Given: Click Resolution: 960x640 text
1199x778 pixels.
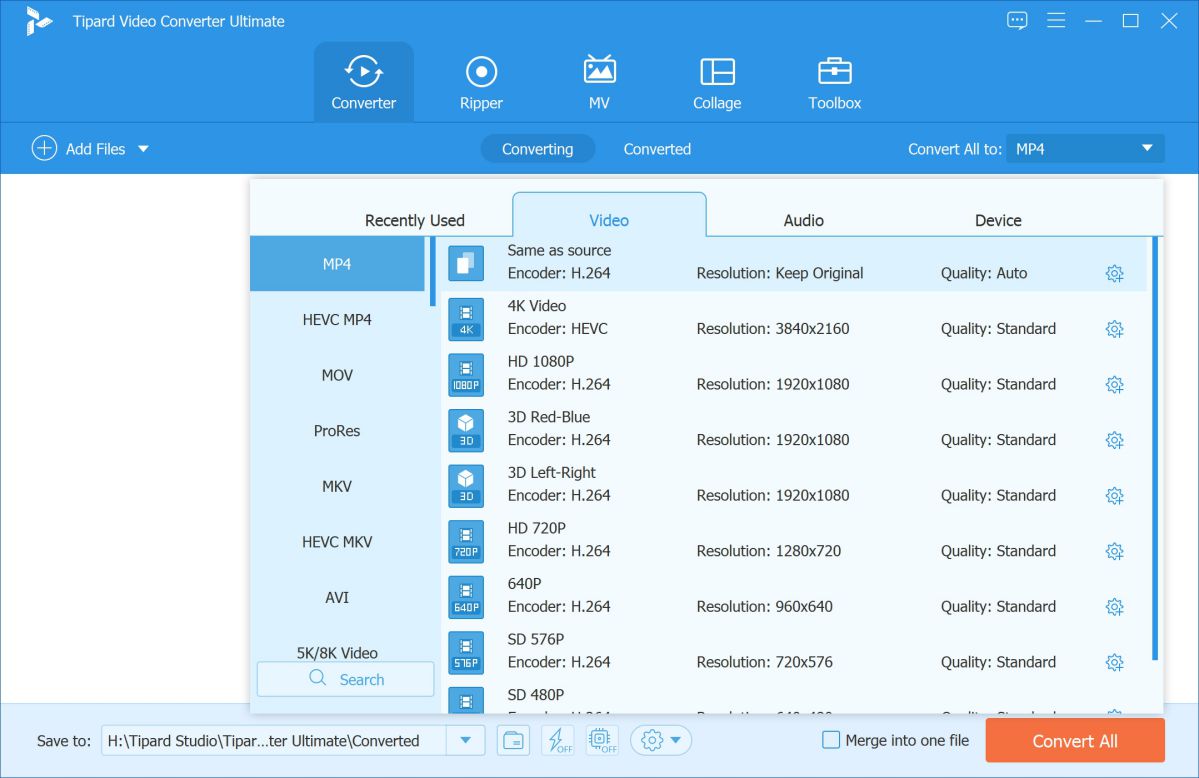Looking at the screenshot, I should [x=764, y=607].
